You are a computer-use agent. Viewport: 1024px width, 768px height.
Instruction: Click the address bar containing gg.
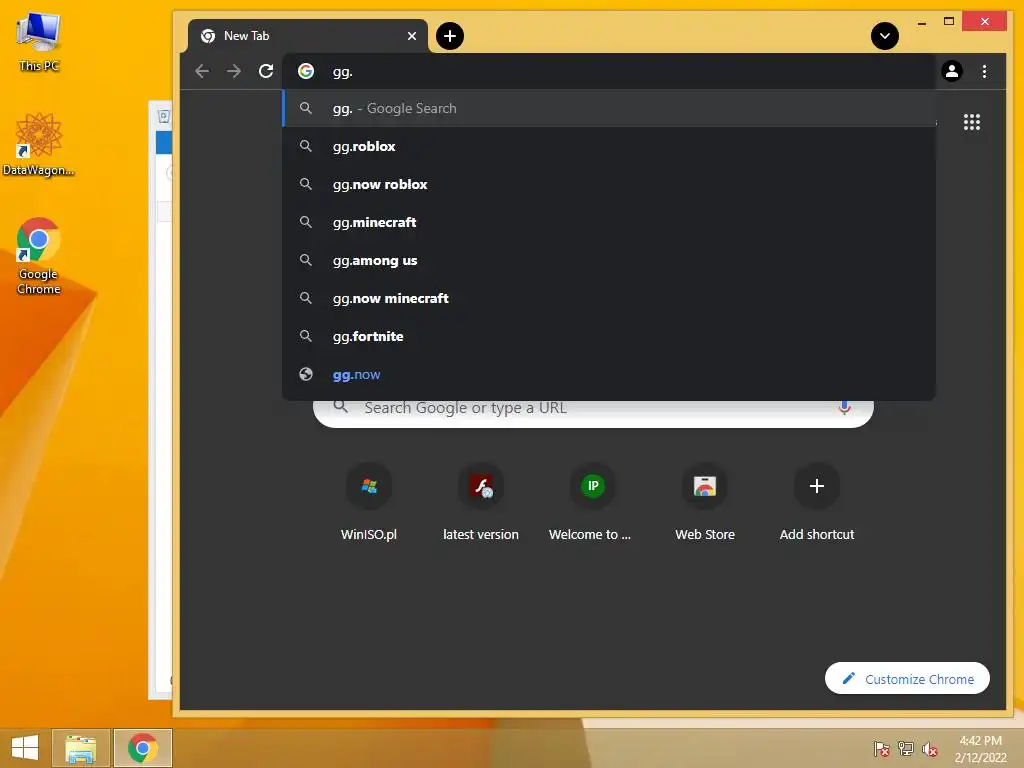609,71
